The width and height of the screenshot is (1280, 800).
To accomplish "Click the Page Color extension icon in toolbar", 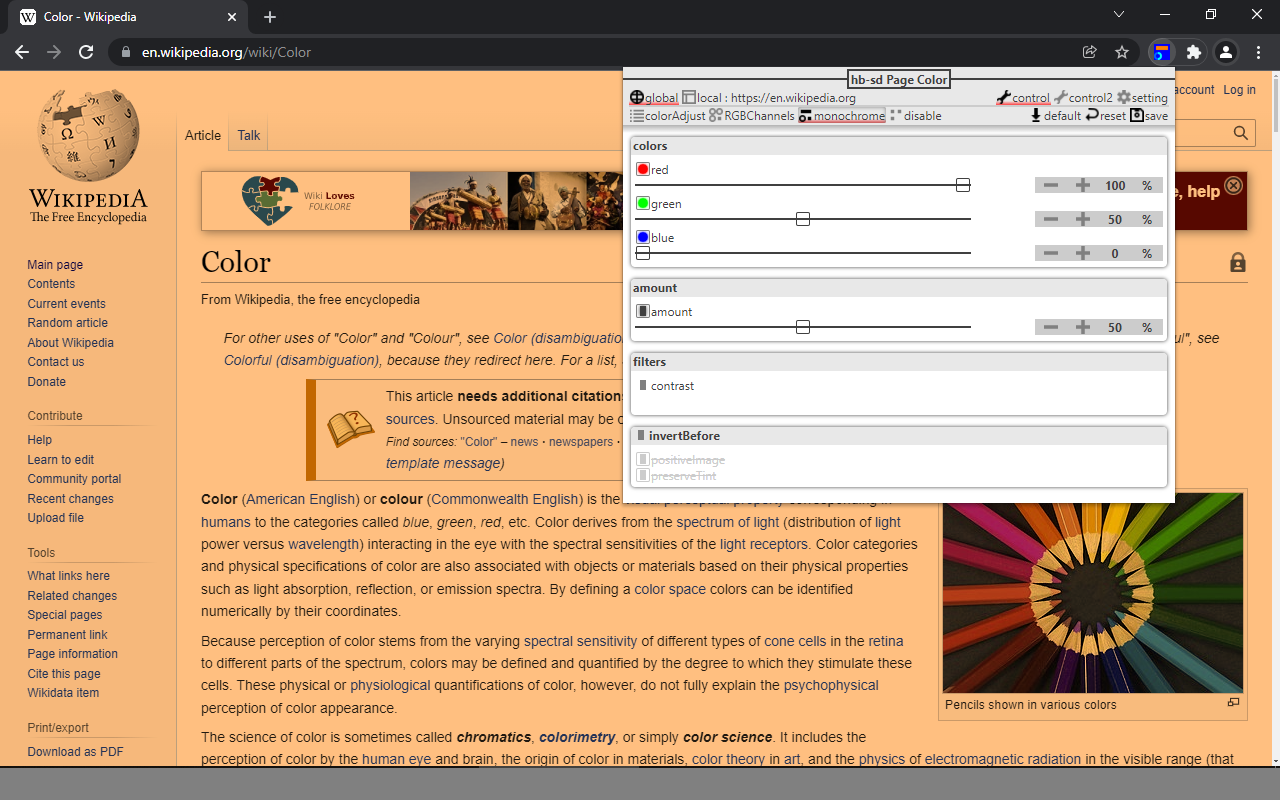I will pos(1161,52).
